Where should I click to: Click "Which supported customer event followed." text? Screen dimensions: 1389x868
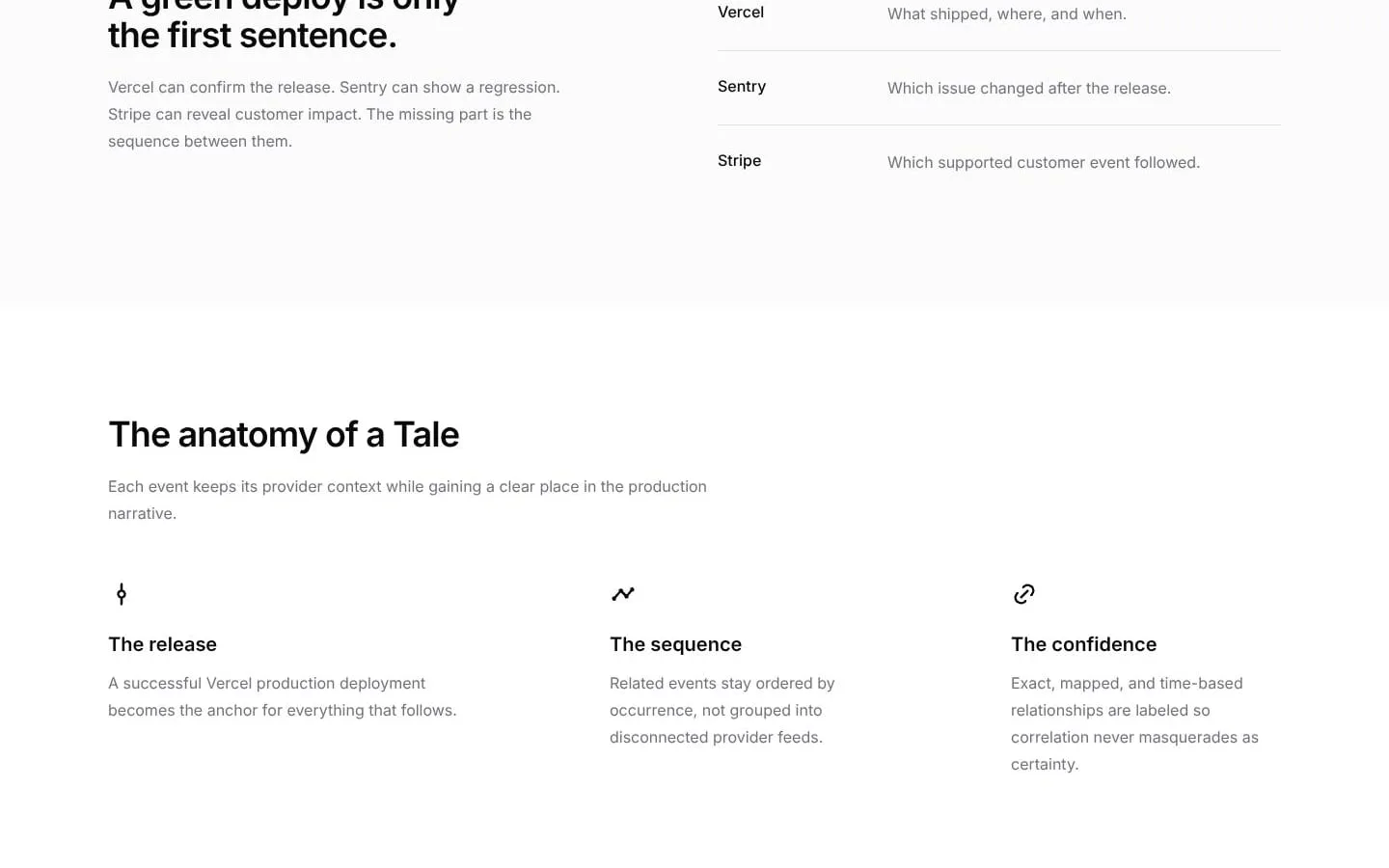[x=1044, y=163]
